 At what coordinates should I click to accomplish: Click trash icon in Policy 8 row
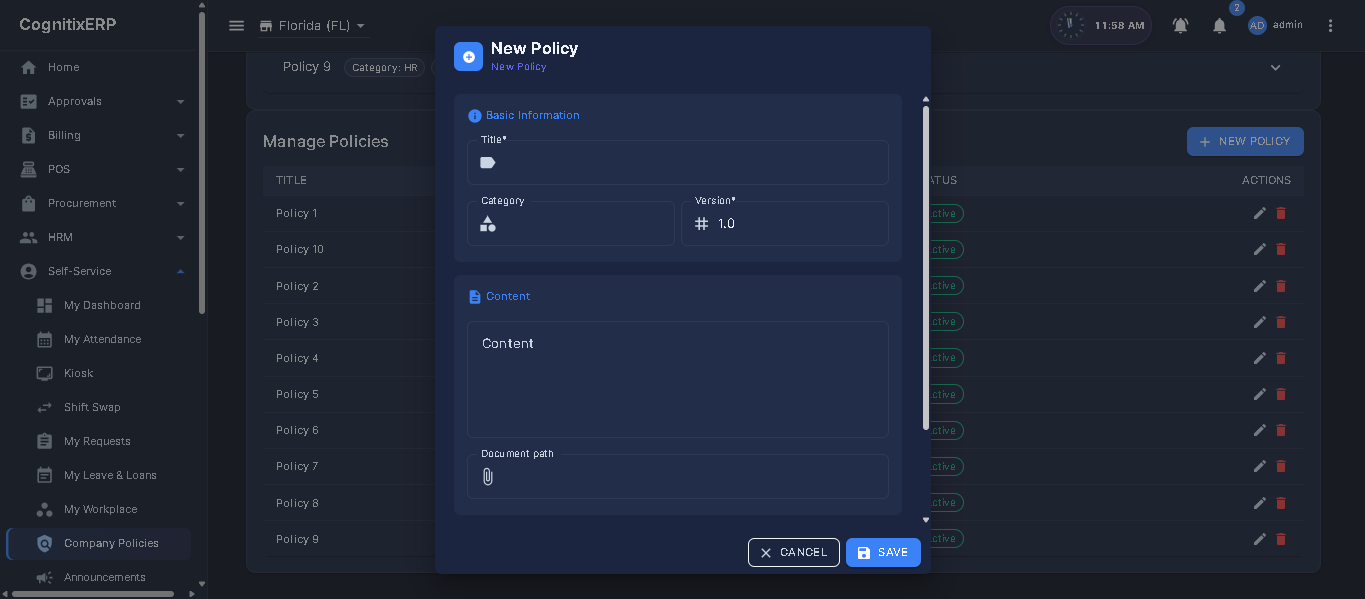[x=1281, y=503]
